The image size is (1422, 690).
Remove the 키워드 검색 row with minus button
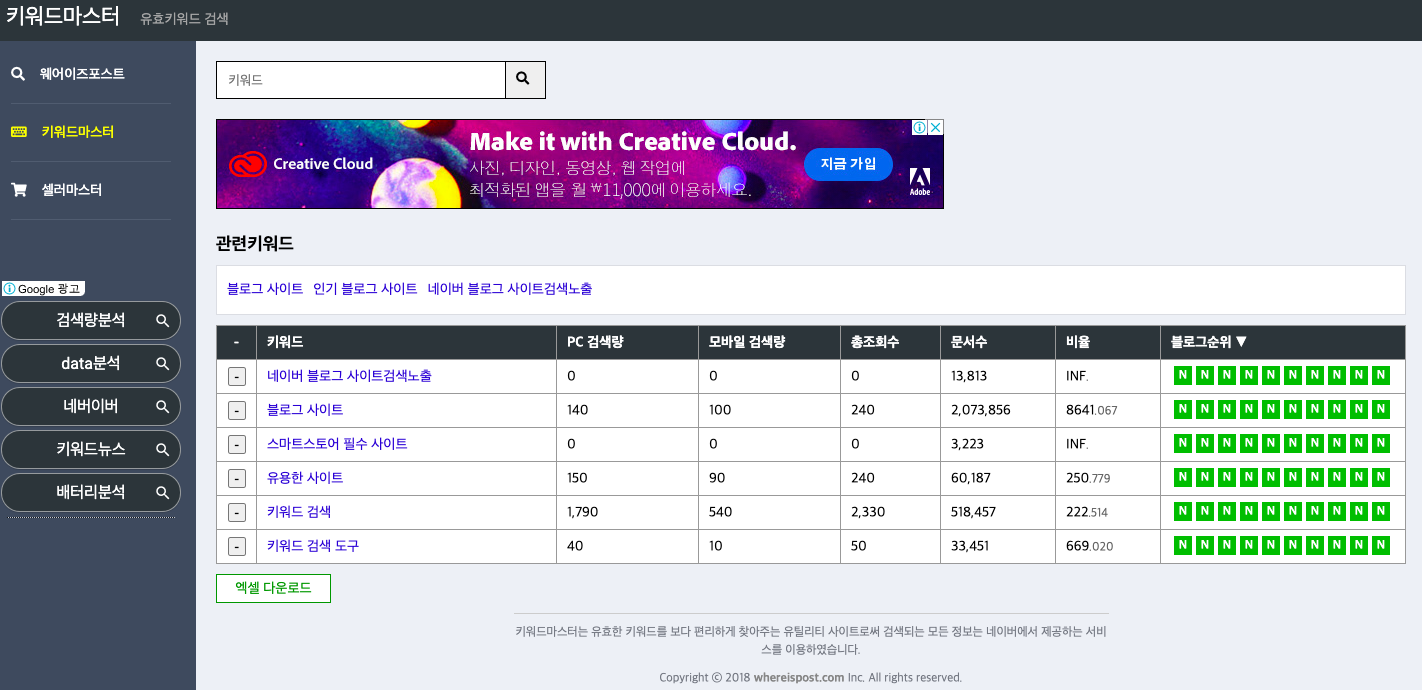click(236, 513)
